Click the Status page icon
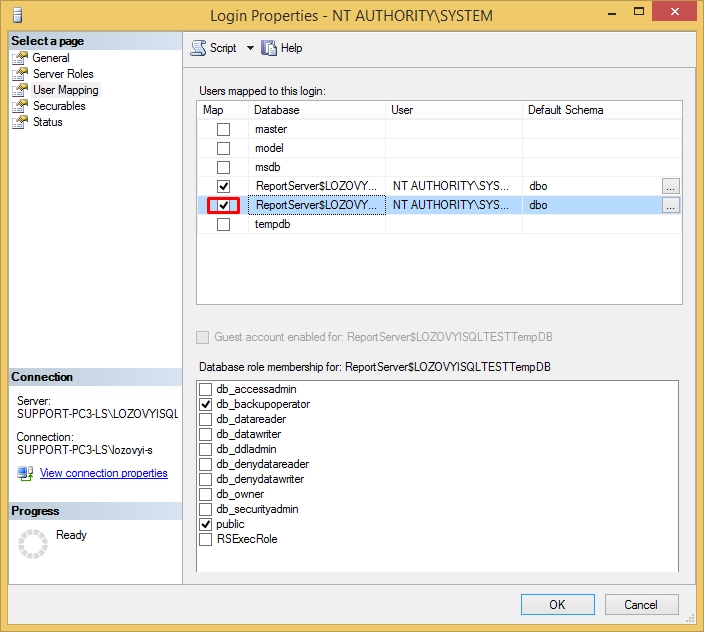Image resolution: width=704 pixels, height=632 pixels. (x=20, y=122)
